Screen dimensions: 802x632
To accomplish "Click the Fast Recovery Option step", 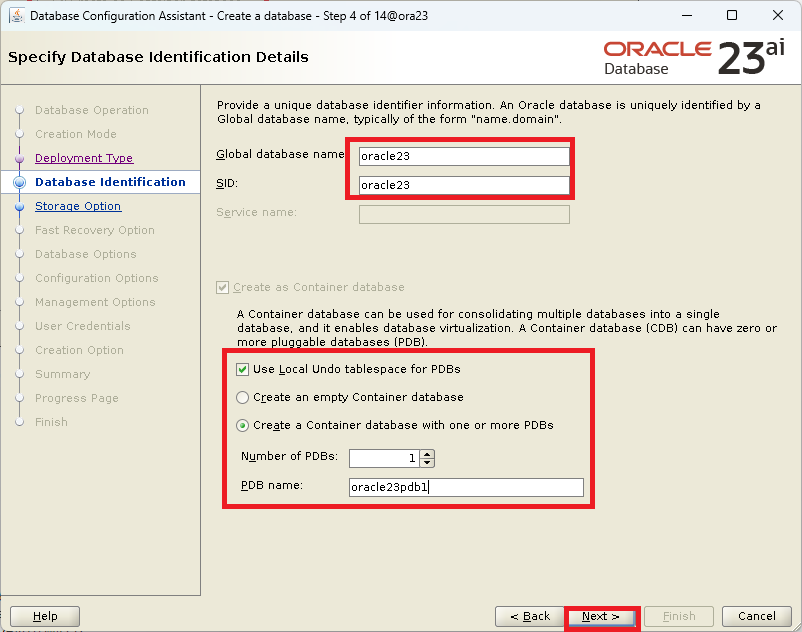I will (95, 230).
